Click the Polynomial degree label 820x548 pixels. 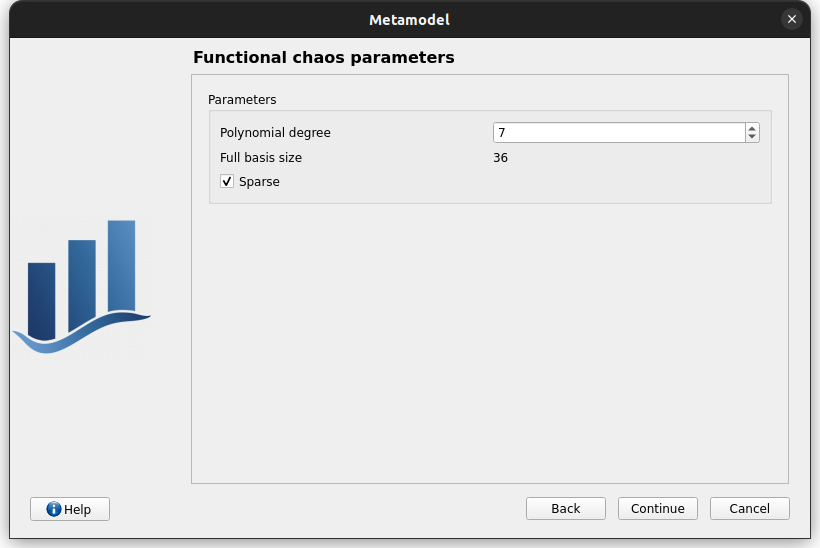(x=275, y=133)
